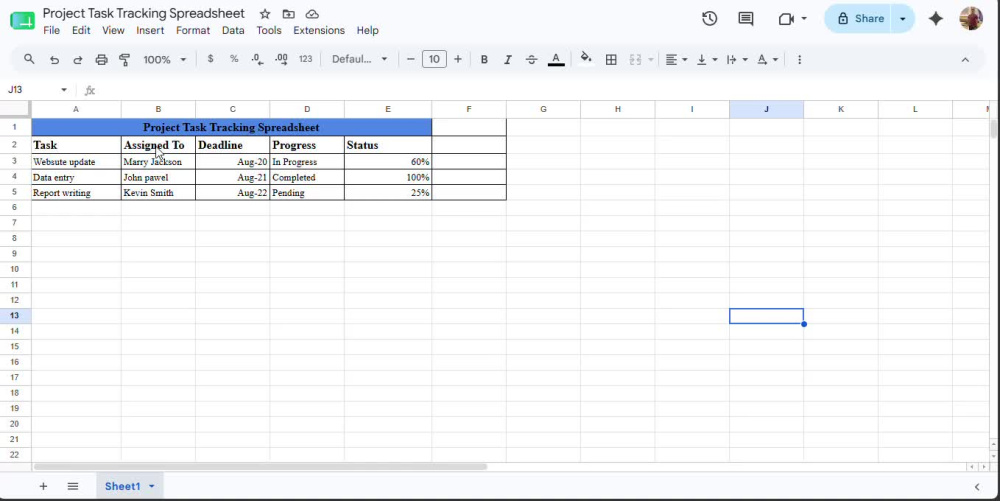Open the text wrapping dropdown
Screen dimensions: 1000x501
pos(737,59)
